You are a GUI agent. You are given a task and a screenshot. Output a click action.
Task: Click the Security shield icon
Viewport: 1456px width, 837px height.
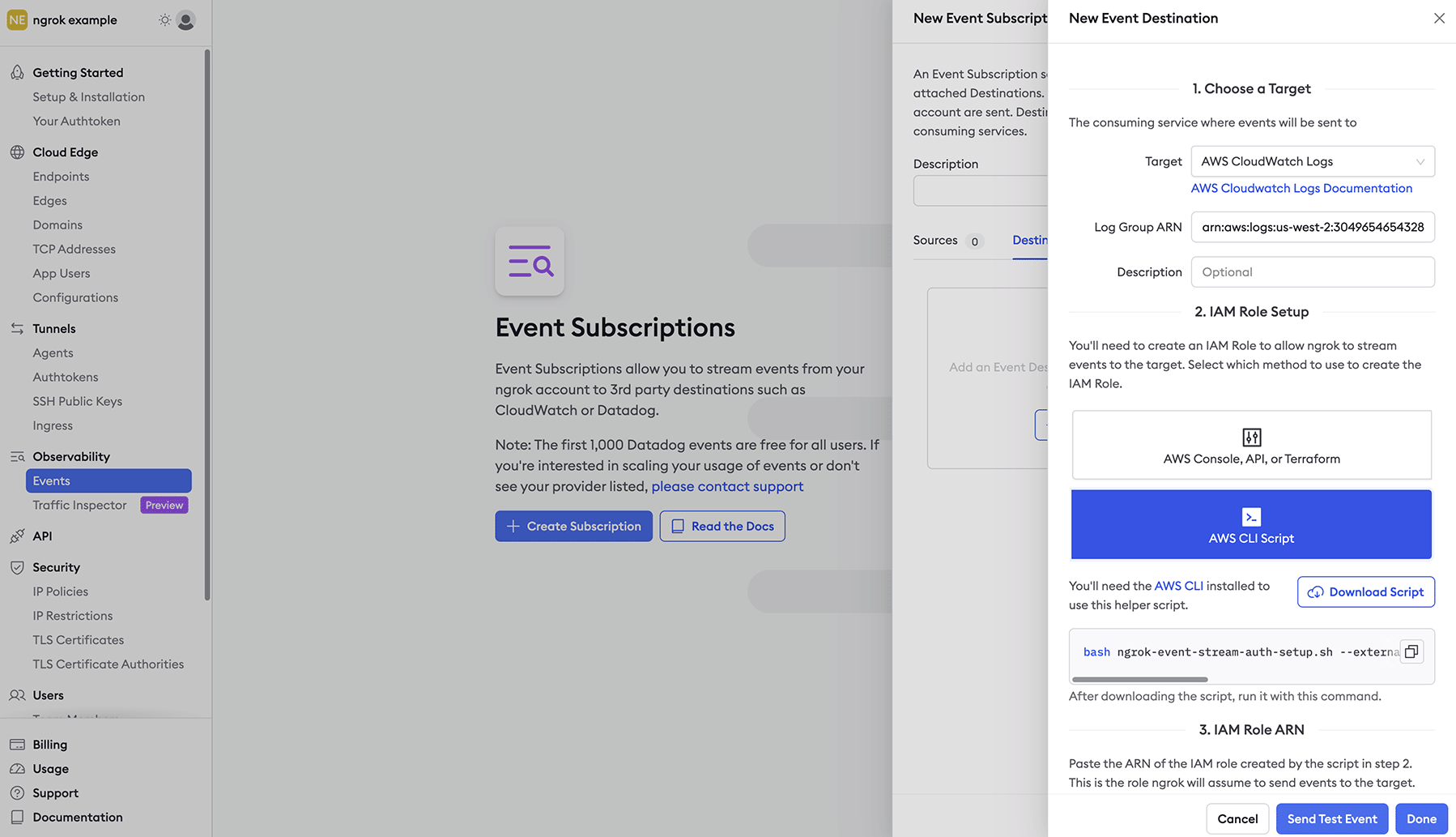click(17, 567)
